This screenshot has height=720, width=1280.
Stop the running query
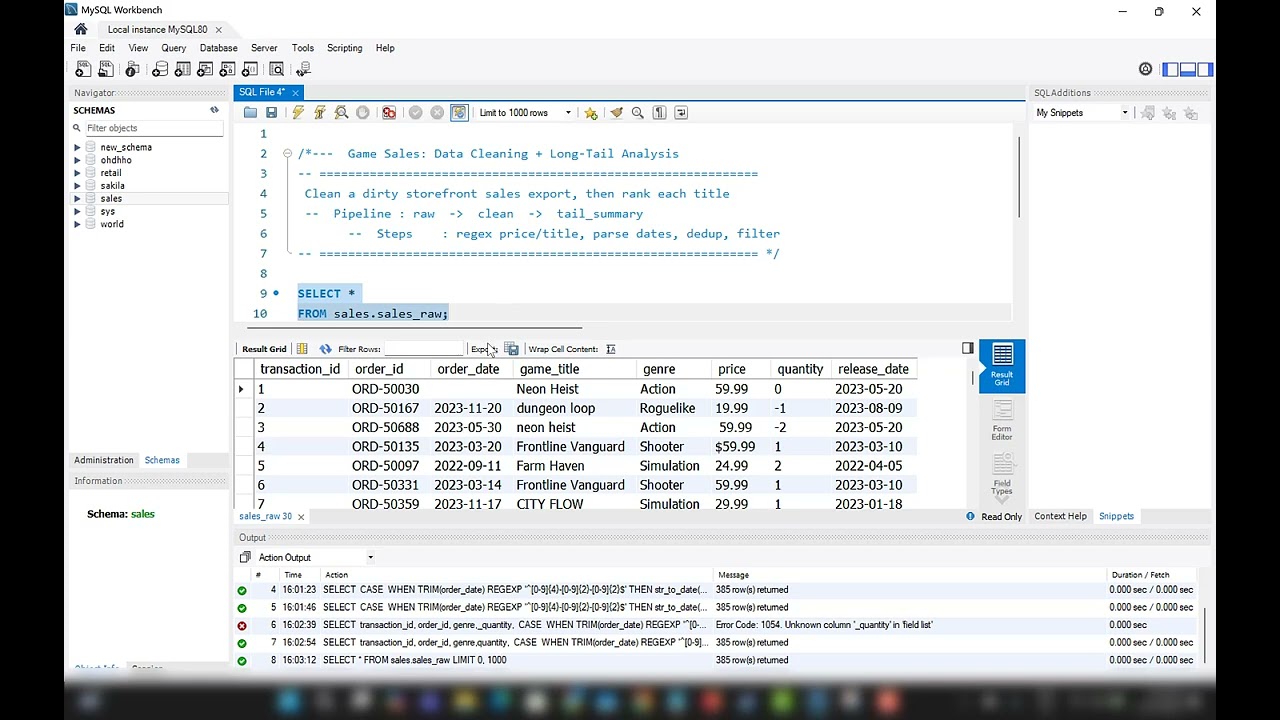coord(363,113)
